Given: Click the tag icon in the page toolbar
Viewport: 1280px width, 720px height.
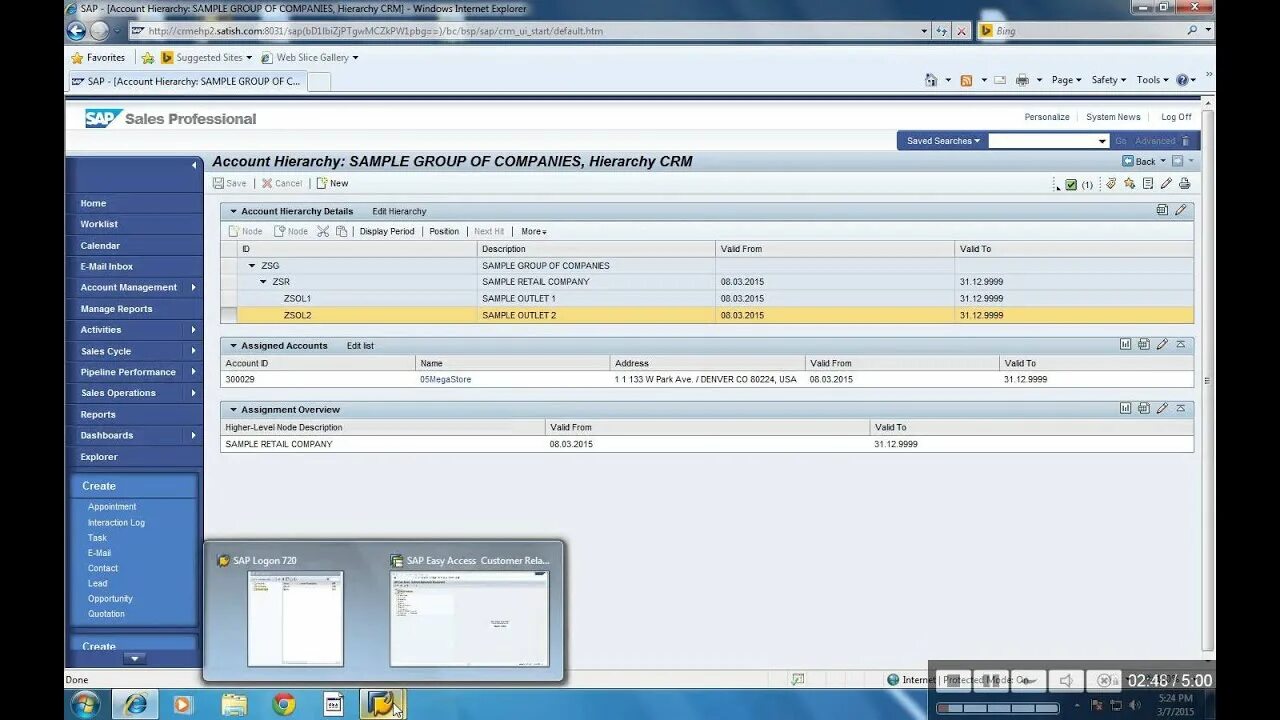Looking at the screenshot, I should [1111, 181].
